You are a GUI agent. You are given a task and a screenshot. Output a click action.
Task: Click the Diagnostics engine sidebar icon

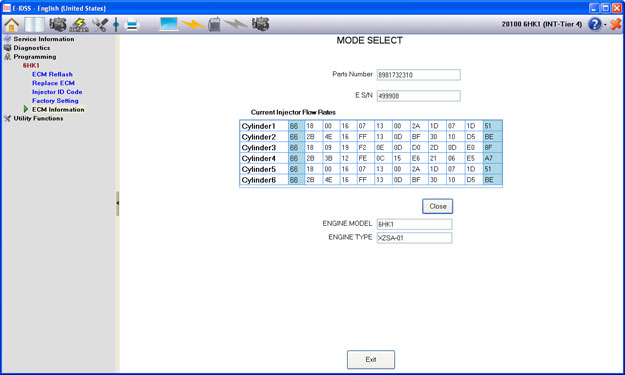point(8,48)
